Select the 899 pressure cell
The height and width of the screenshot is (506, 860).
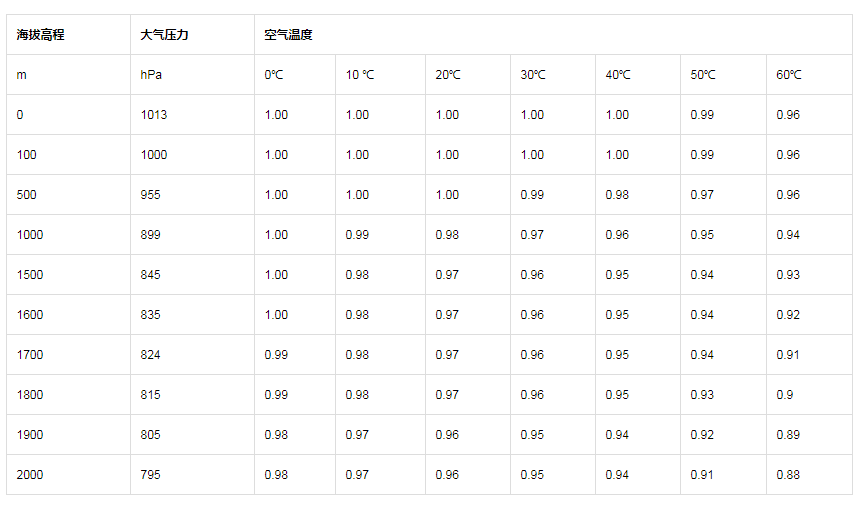(193, 235)
